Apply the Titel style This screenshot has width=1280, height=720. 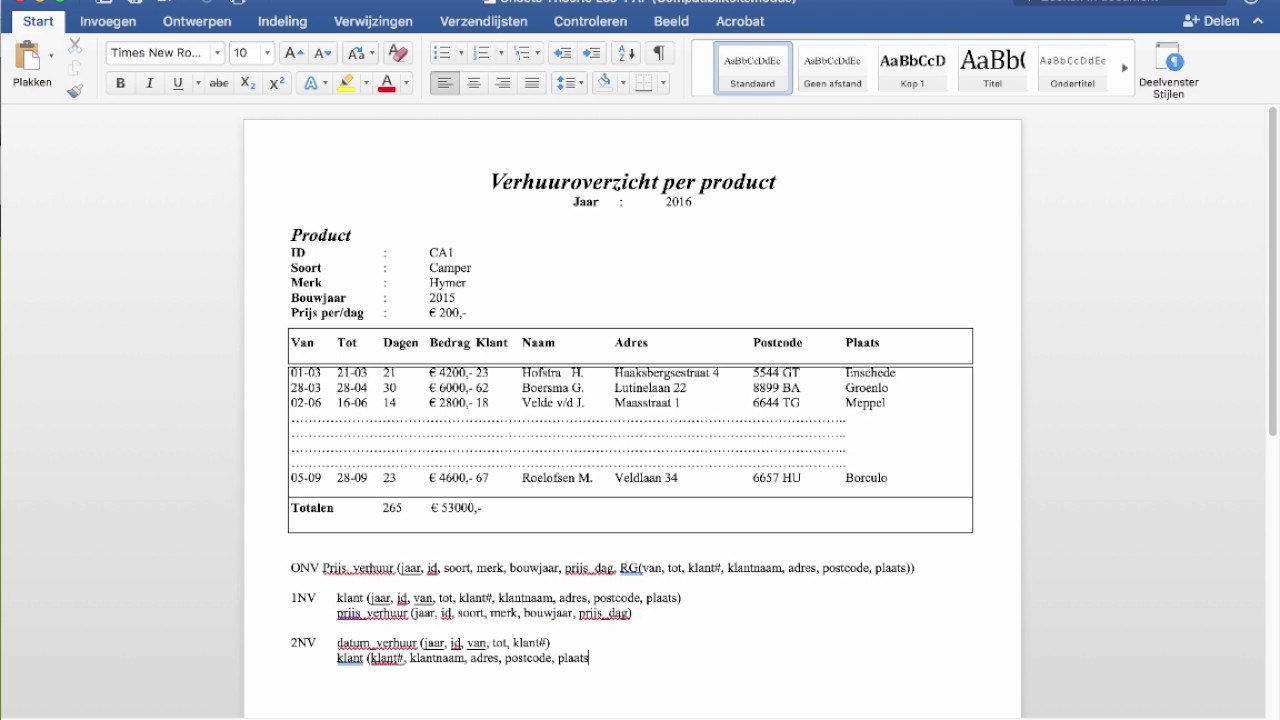pyautogui.click(x=993, y=68)
